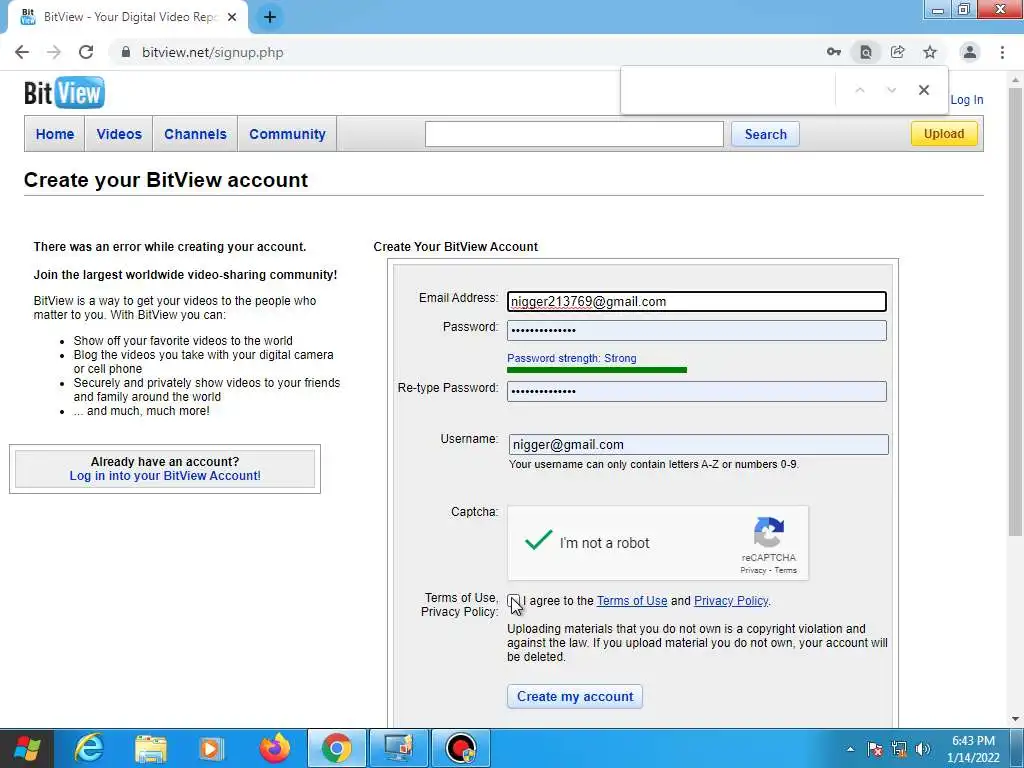Close the BitView browser tab
Screen dimensions: 1024x768
(232, 17)
